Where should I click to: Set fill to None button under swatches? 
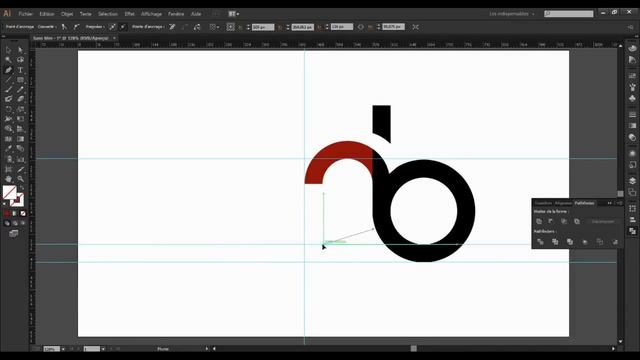[x=23, y=213]
